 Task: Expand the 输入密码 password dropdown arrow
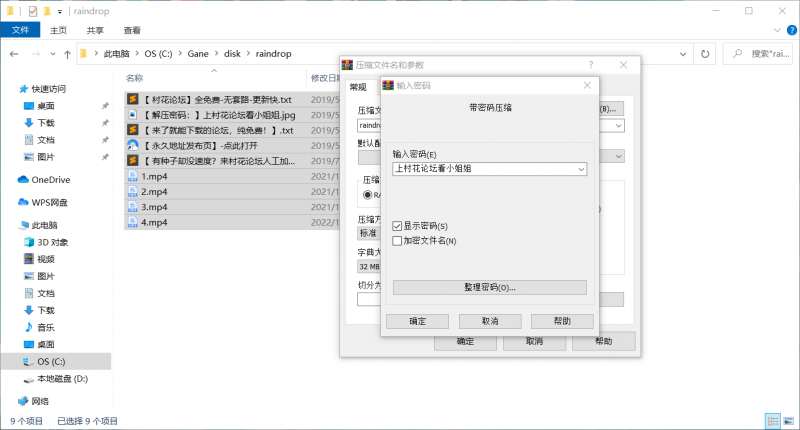580,169
